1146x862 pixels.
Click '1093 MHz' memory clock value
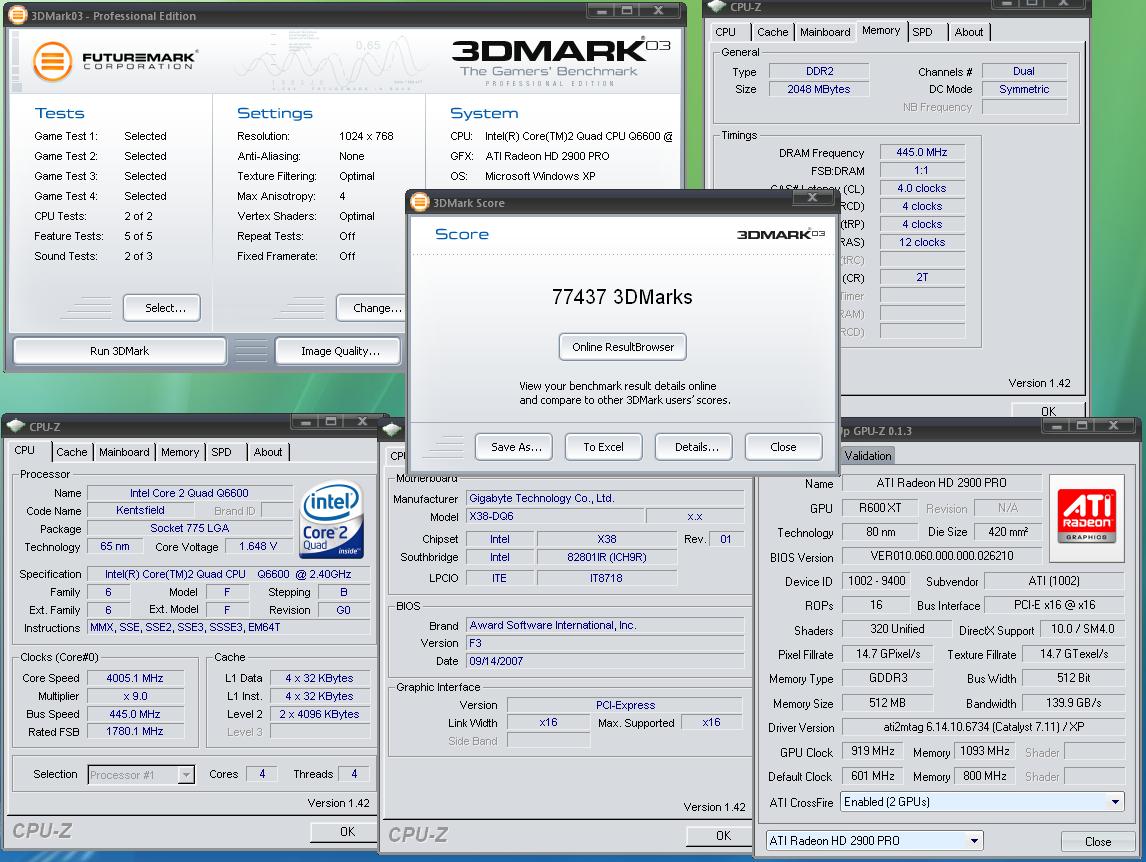click(984, 751)
